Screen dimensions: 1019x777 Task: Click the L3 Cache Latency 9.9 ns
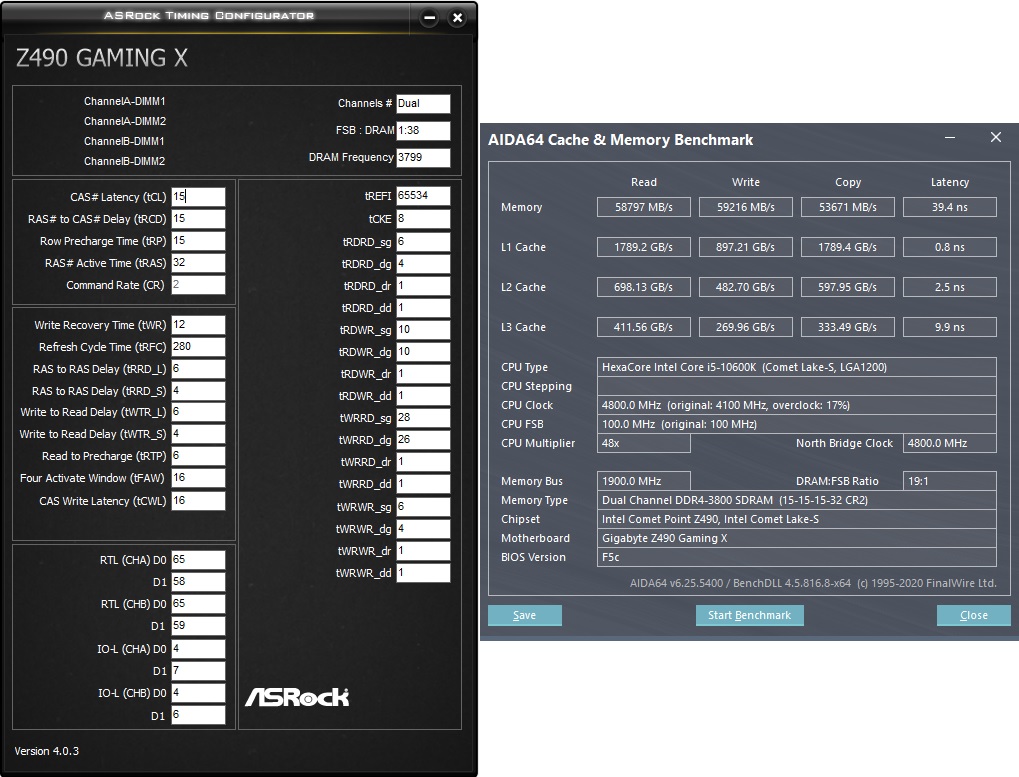pos(949,327)
